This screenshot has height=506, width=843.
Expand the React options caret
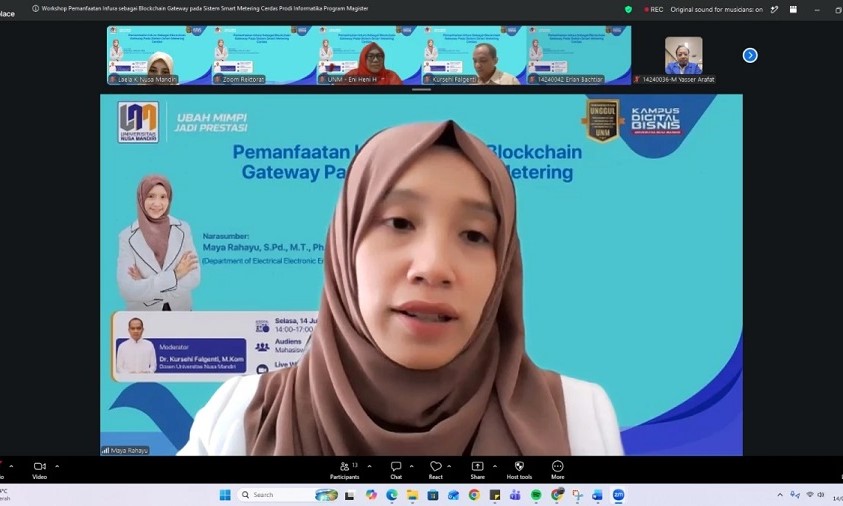pos(449,466)
